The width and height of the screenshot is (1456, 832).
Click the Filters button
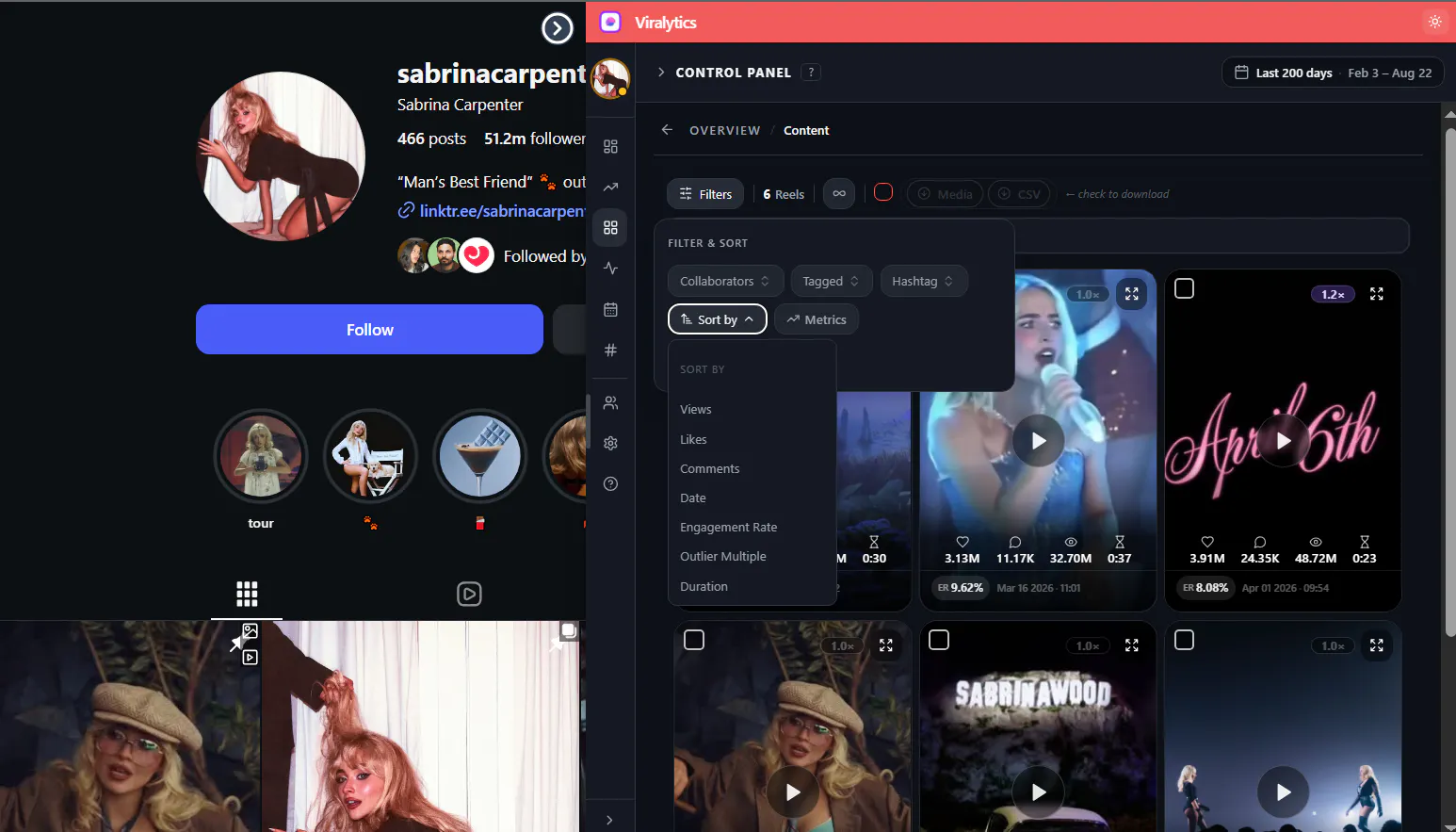(x=705, y=194)
